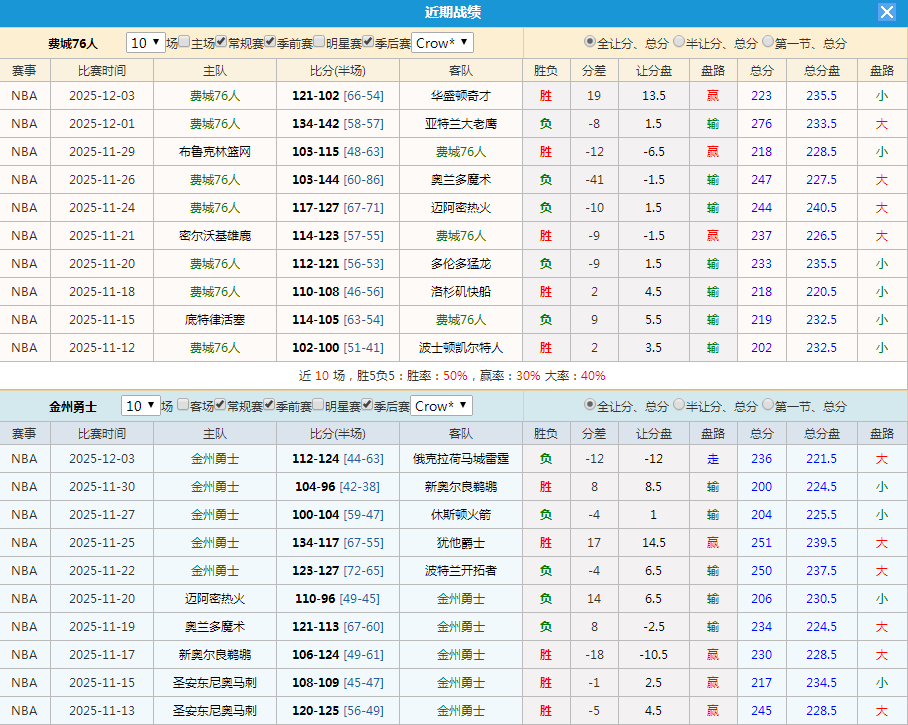Viewport: 908px width, 725px height.
Task: Click the 俄克拉荷马城雷霆 away team link
Action: [461, 458]
